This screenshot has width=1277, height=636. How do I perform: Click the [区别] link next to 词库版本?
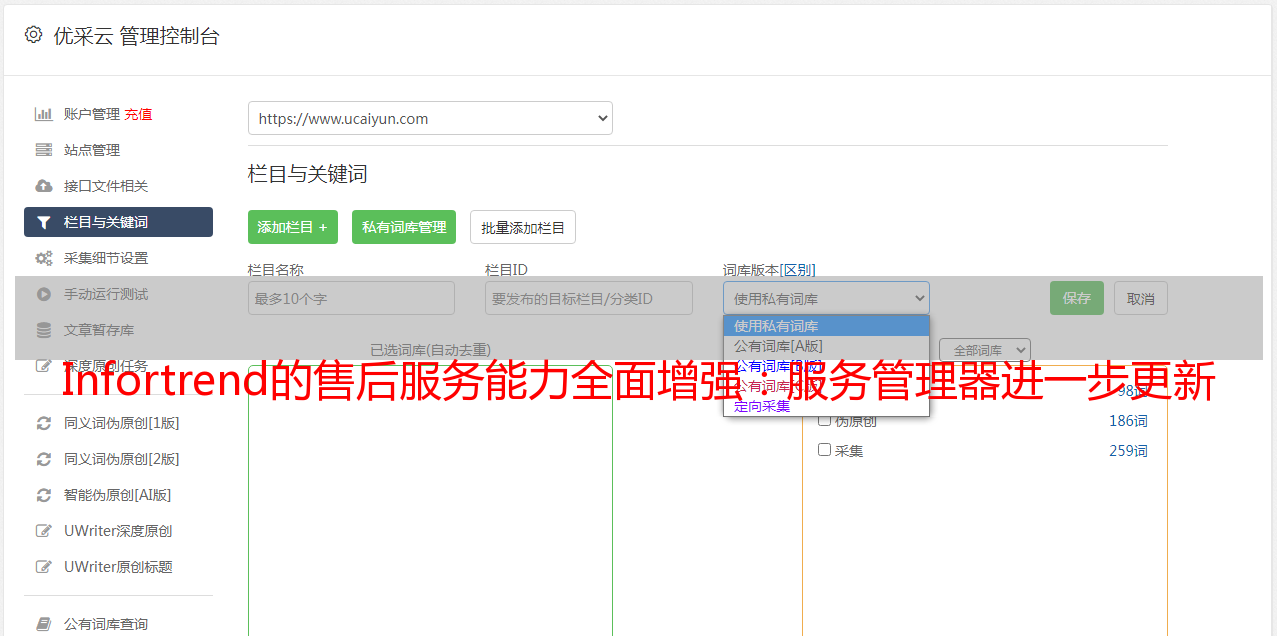point(798,270)
